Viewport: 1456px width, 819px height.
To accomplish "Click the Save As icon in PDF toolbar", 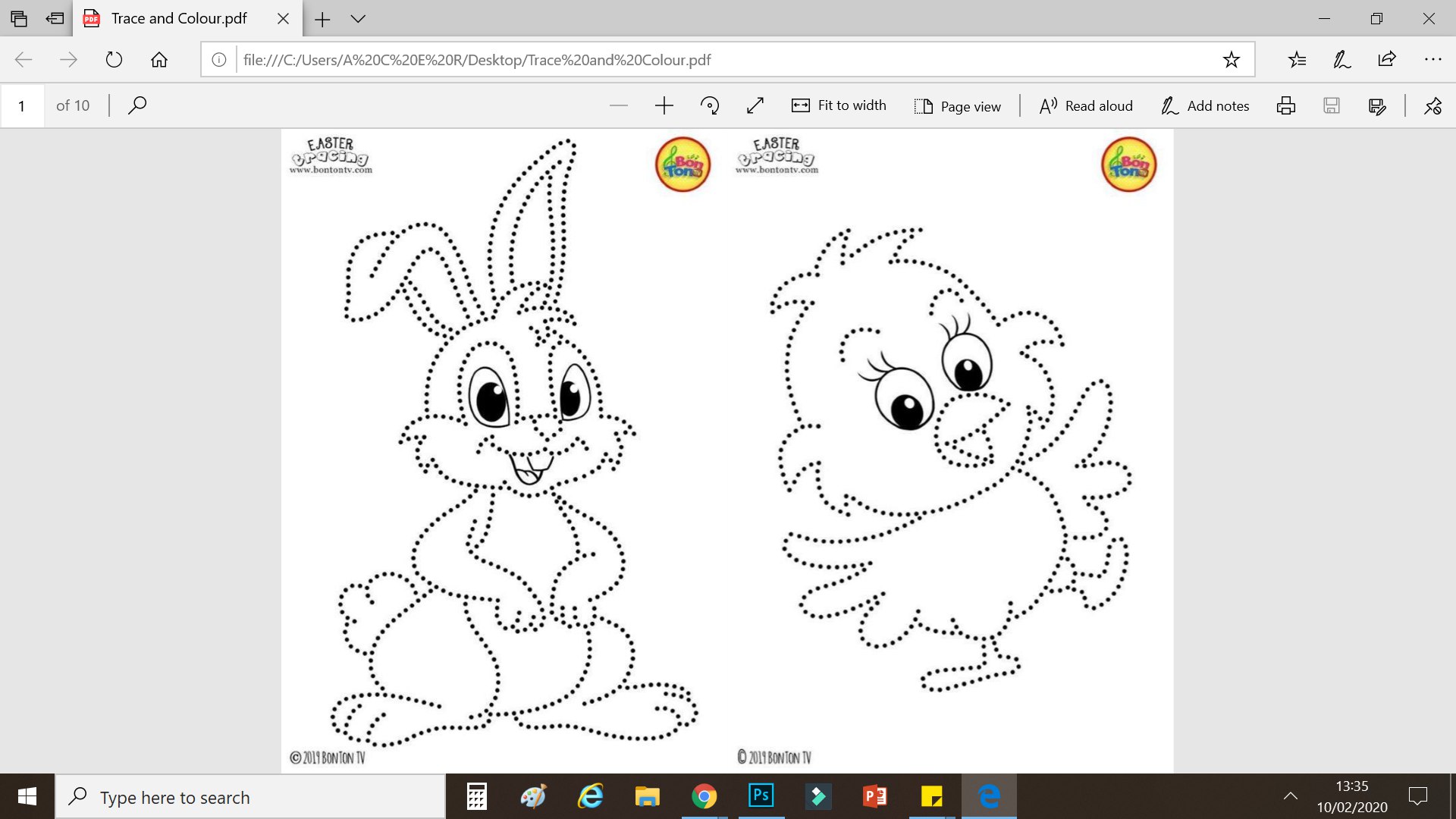I will 1377,105.
